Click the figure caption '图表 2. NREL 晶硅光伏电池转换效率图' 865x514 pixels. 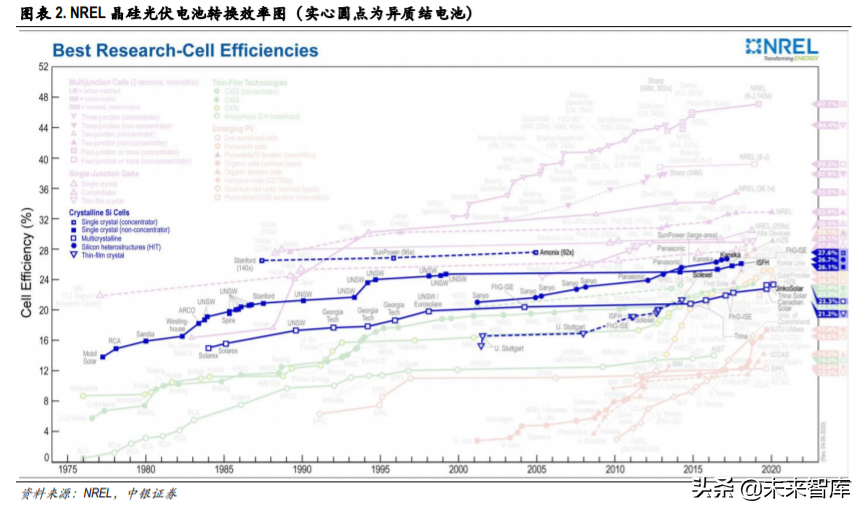tap(153, 13)
